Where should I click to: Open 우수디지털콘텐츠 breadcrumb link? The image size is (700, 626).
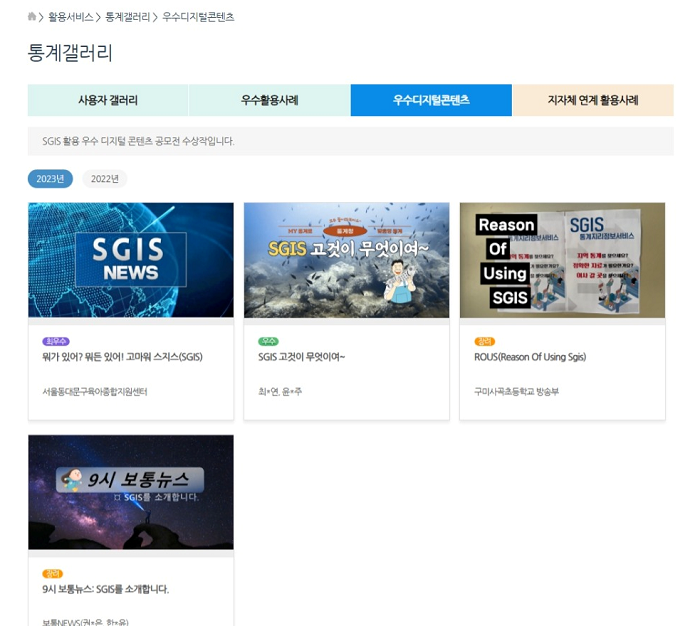[x=198, y=17]
